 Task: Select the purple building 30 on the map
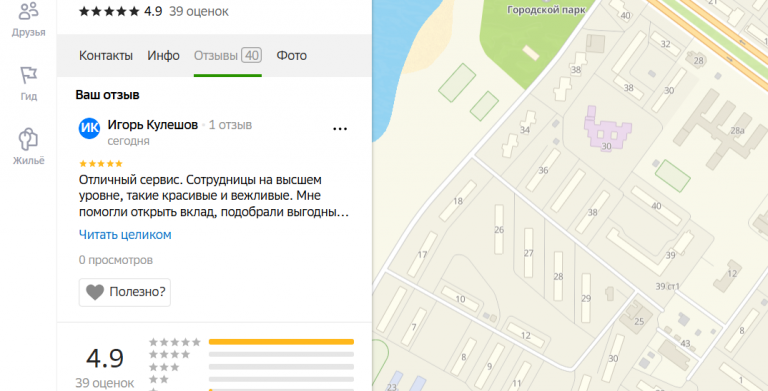[607, 129]
